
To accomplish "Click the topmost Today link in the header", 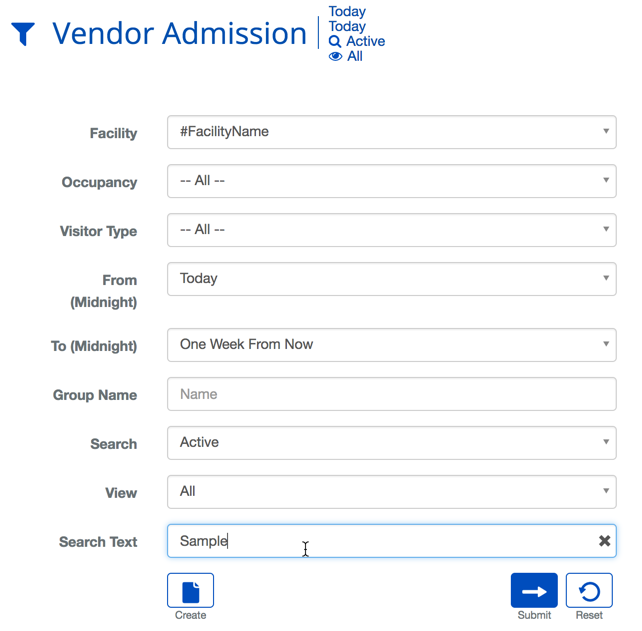I will click(x=347, y=12).
